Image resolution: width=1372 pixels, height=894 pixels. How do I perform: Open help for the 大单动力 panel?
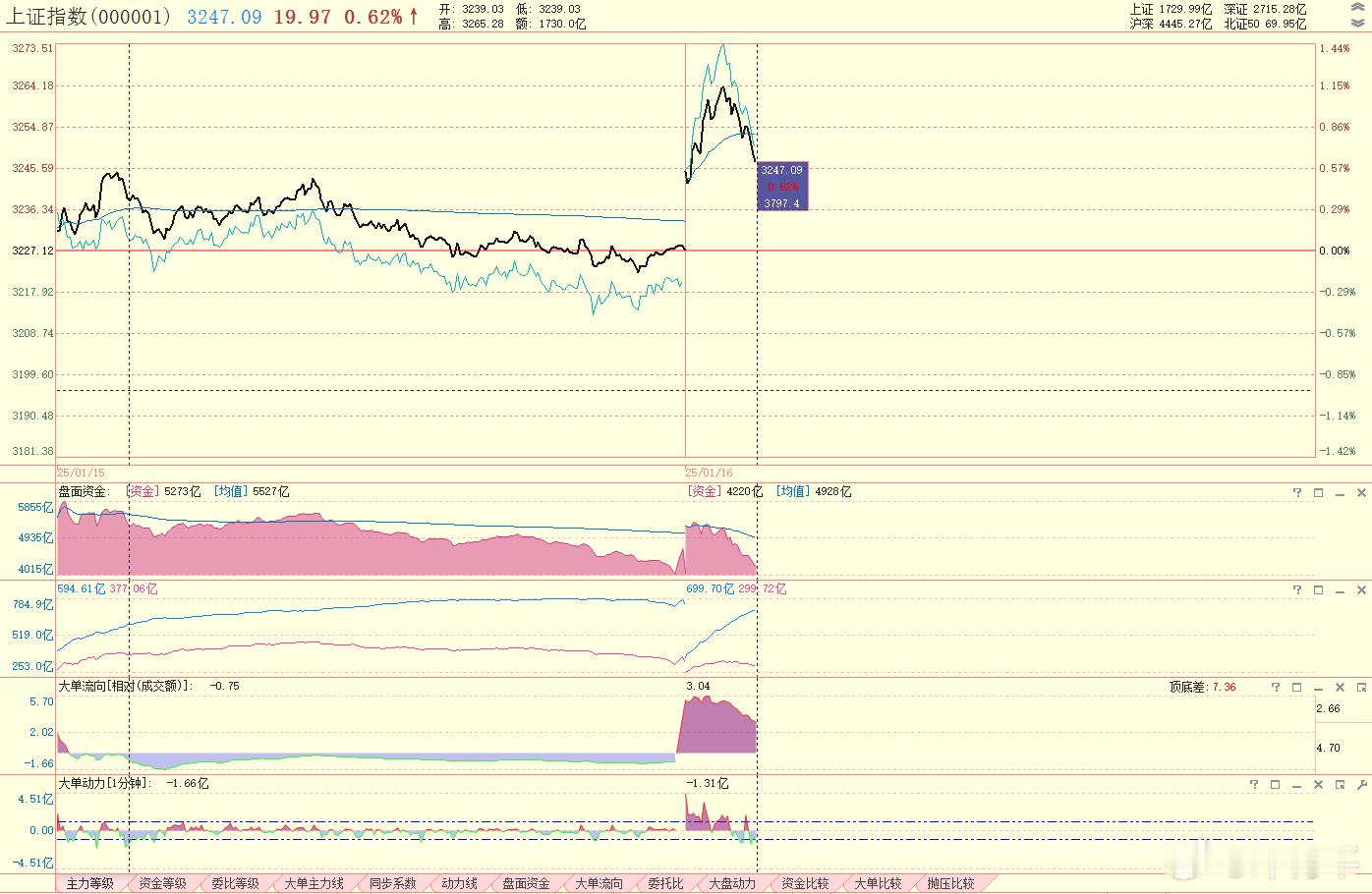click(x=1254, y=784)
